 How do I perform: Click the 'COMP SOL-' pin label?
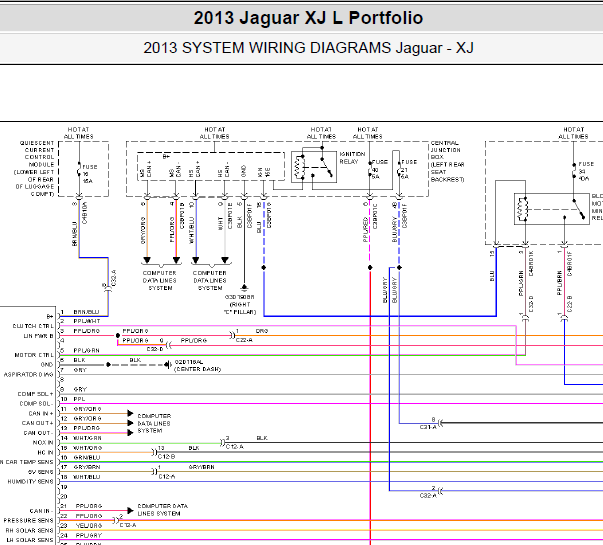point(37,403)
